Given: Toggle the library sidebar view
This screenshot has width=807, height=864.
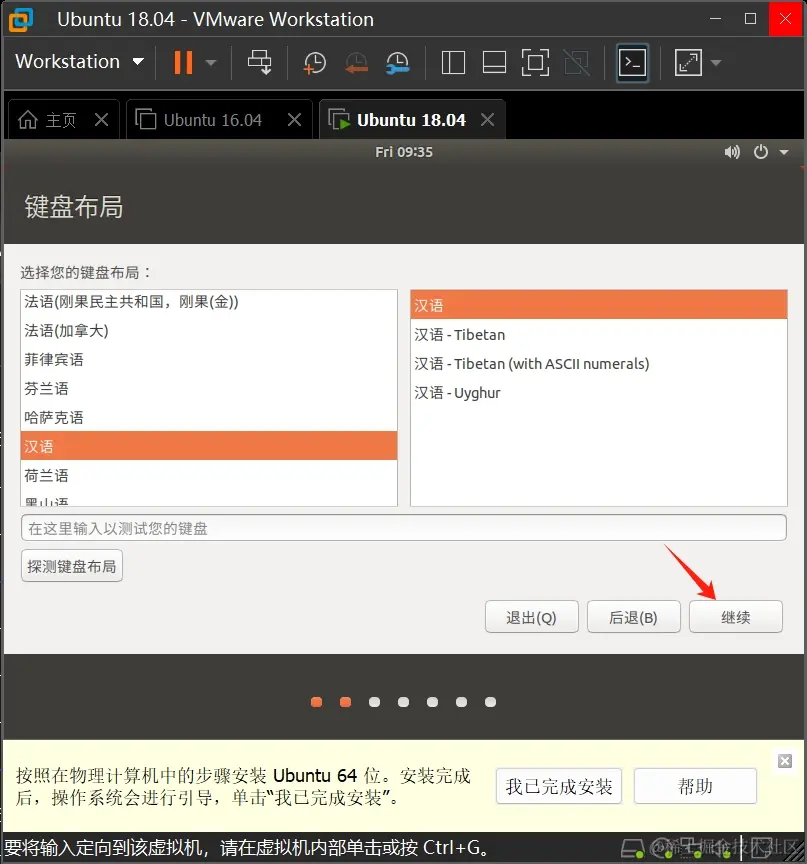Looking at the screenshot, I should tap(453, 62).
